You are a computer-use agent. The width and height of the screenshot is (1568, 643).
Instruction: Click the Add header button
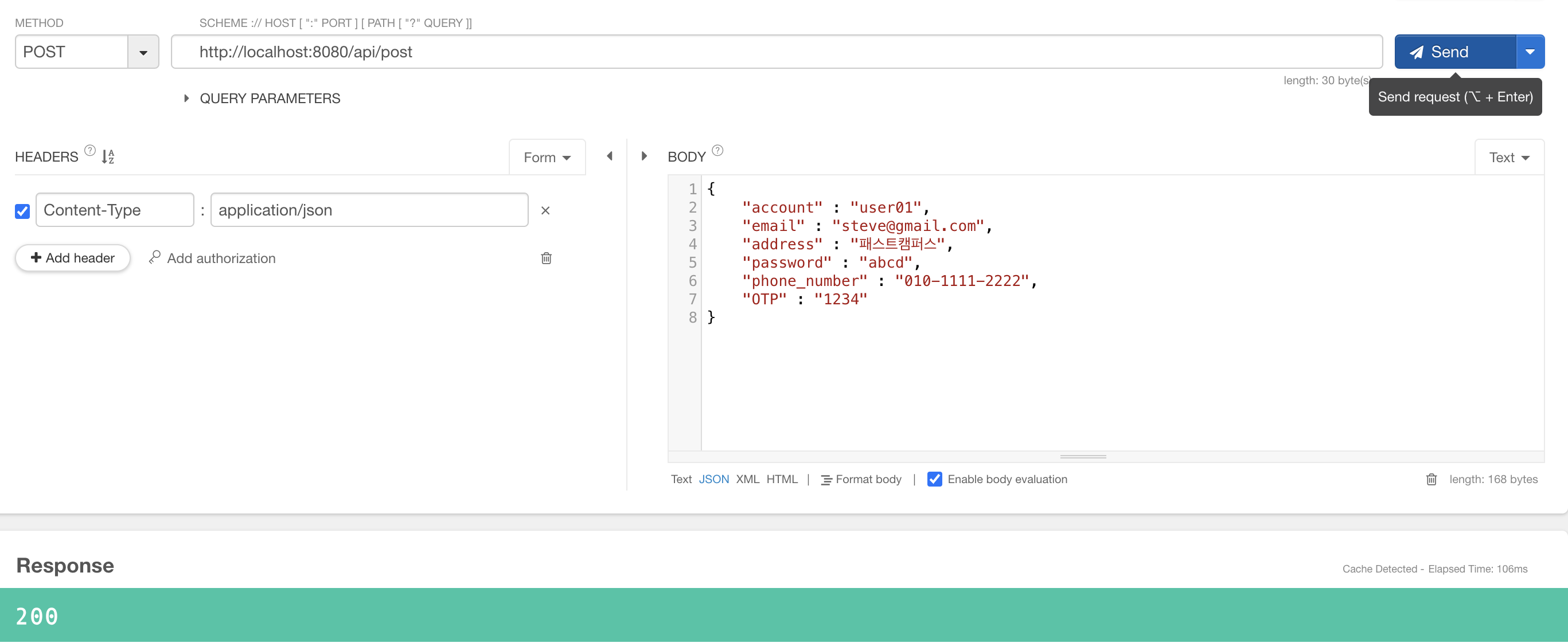click(72, 258)
